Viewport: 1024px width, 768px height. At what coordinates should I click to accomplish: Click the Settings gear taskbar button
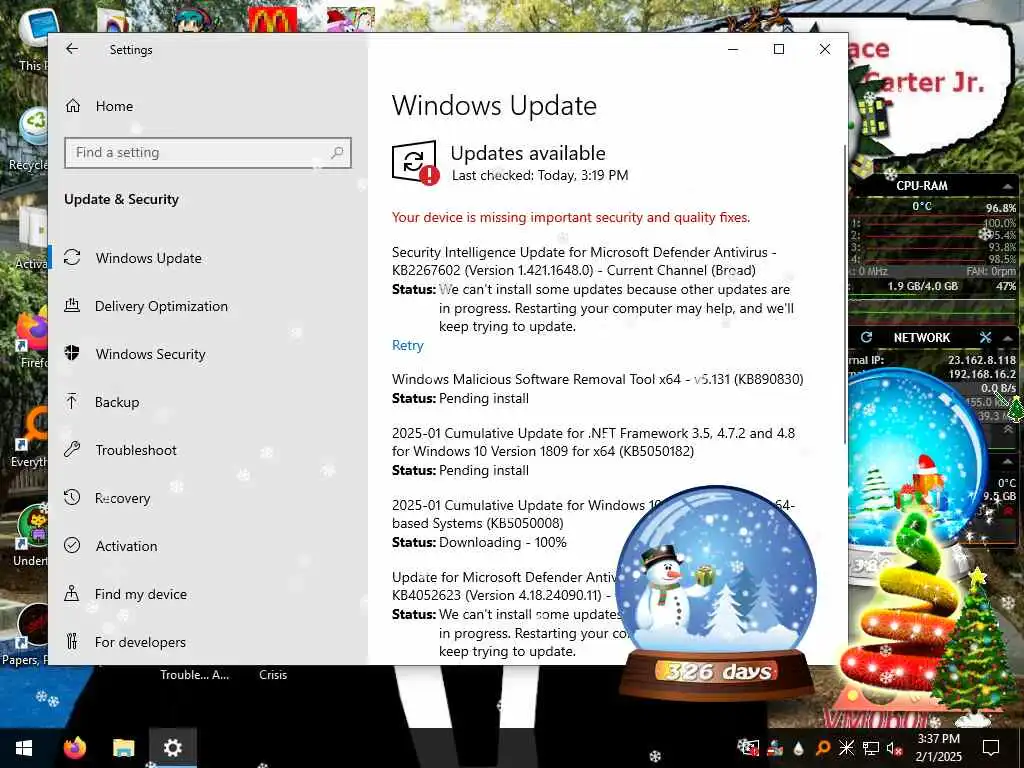point(172,748)
